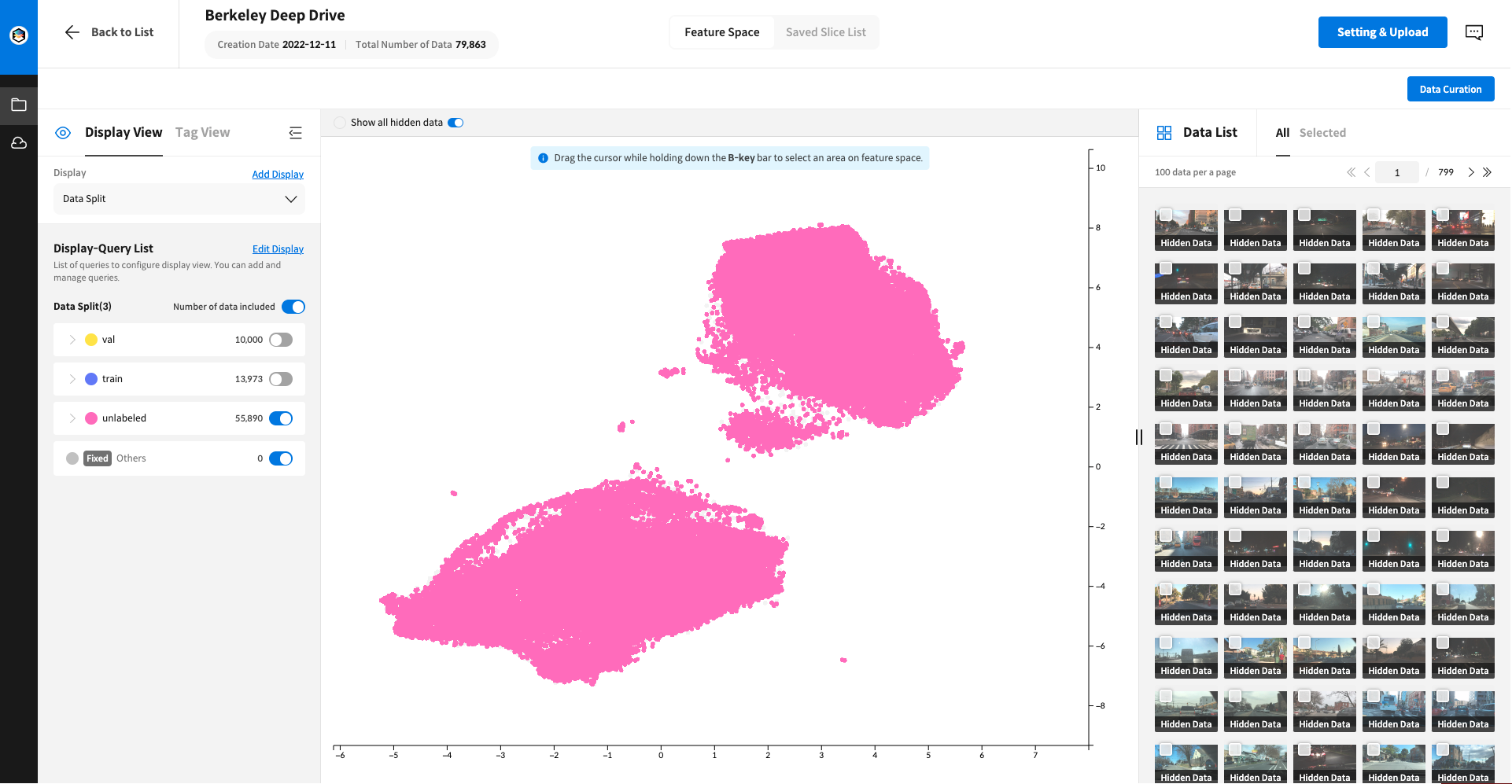Open the Feature Space tab
Viewport: 1512px width, 784px height.
pos(722,32)
